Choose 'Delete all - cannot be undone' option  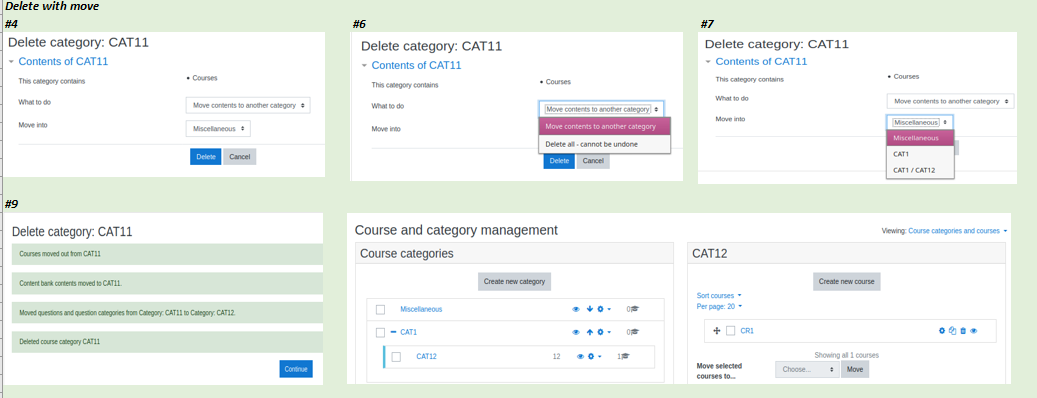pos(591,144)
